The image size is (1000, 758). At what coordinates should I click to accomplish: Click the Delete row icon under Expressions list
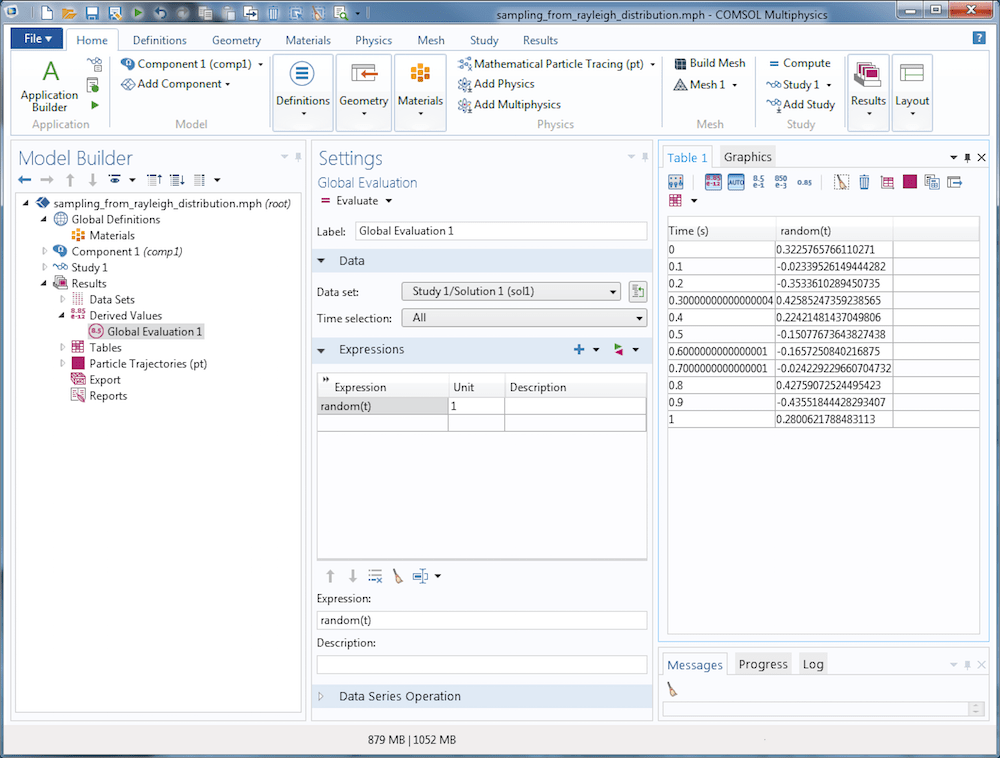click(x=375, y=576)
